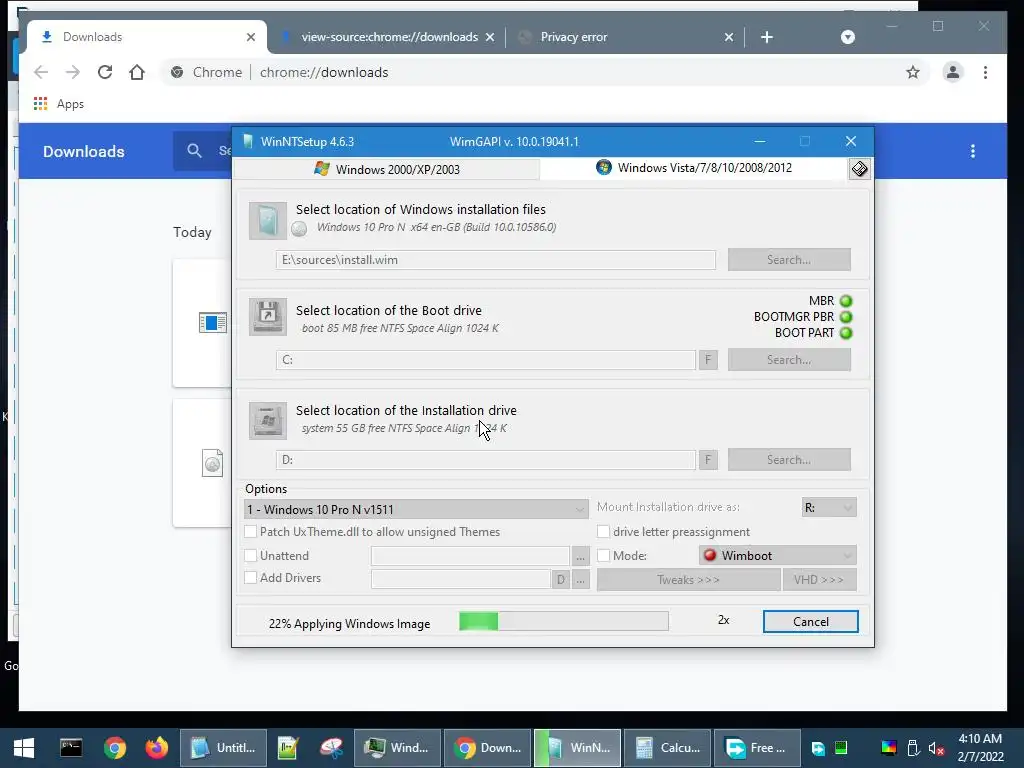Click Search for installation files
1024x768 pixels.
[789, 260]
